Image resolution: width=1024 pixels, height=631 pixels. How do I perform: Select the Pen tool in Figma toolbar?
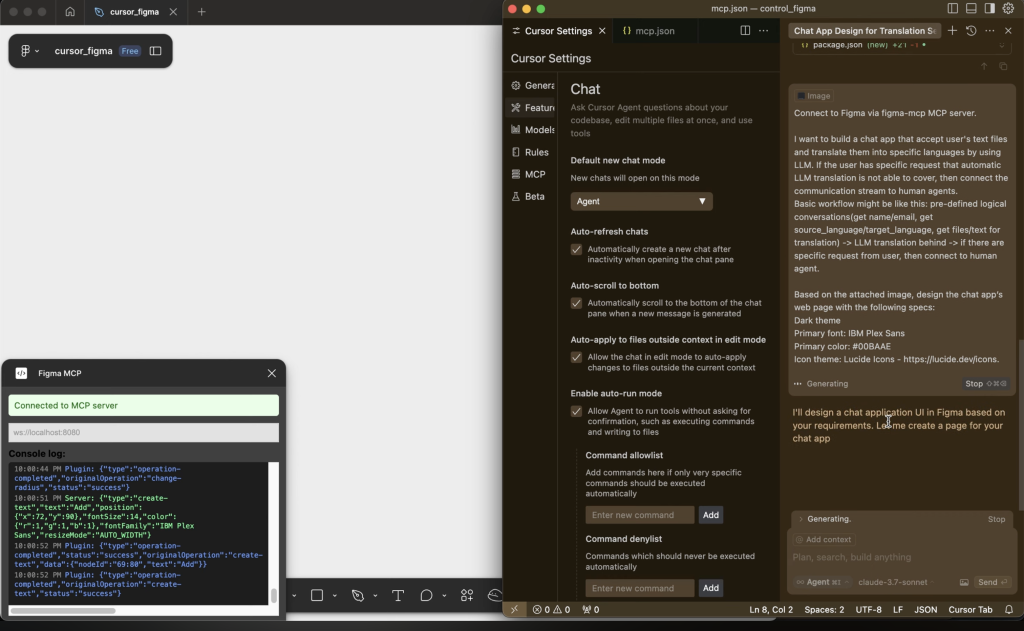357,596
